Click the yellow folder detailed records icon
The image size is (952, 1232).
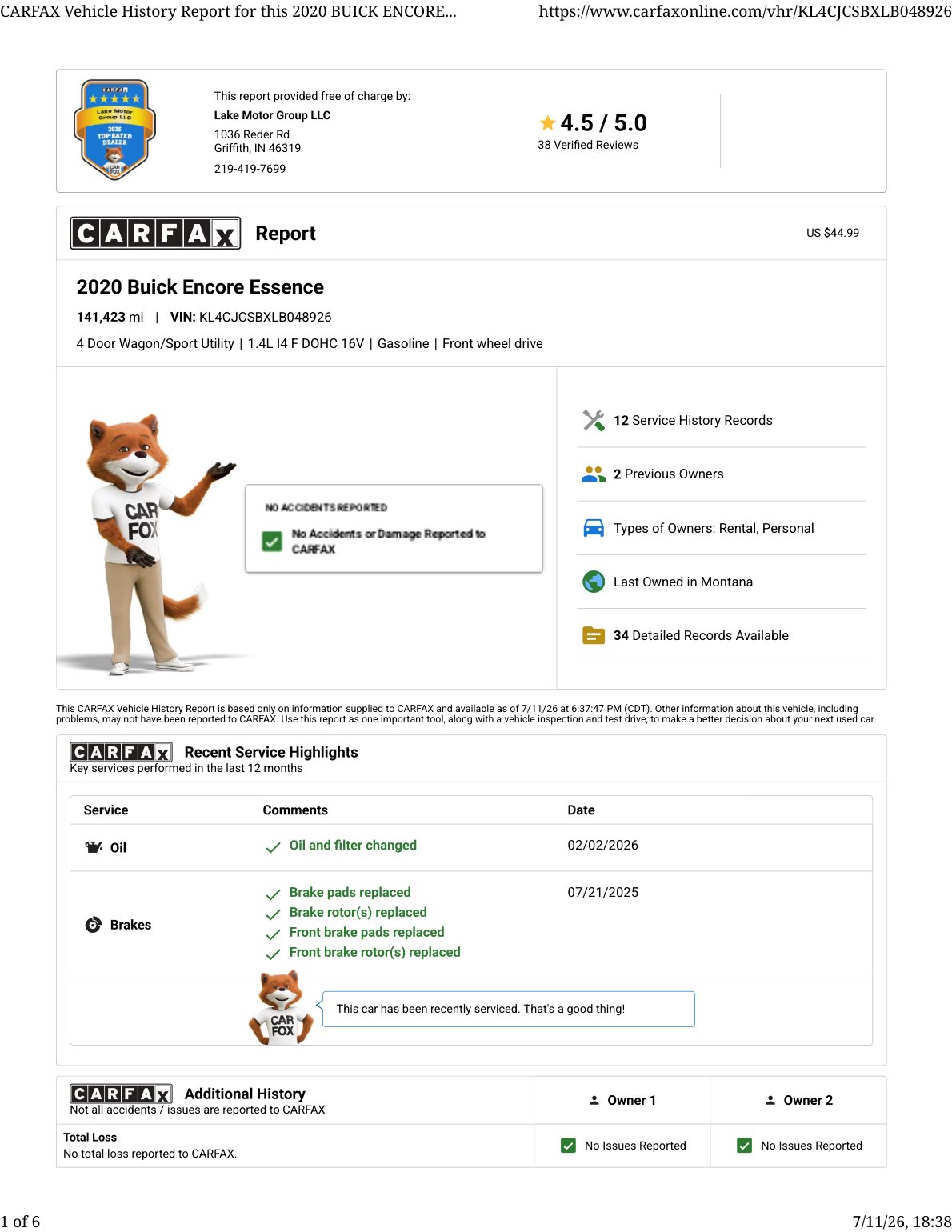tap(594, 635)
